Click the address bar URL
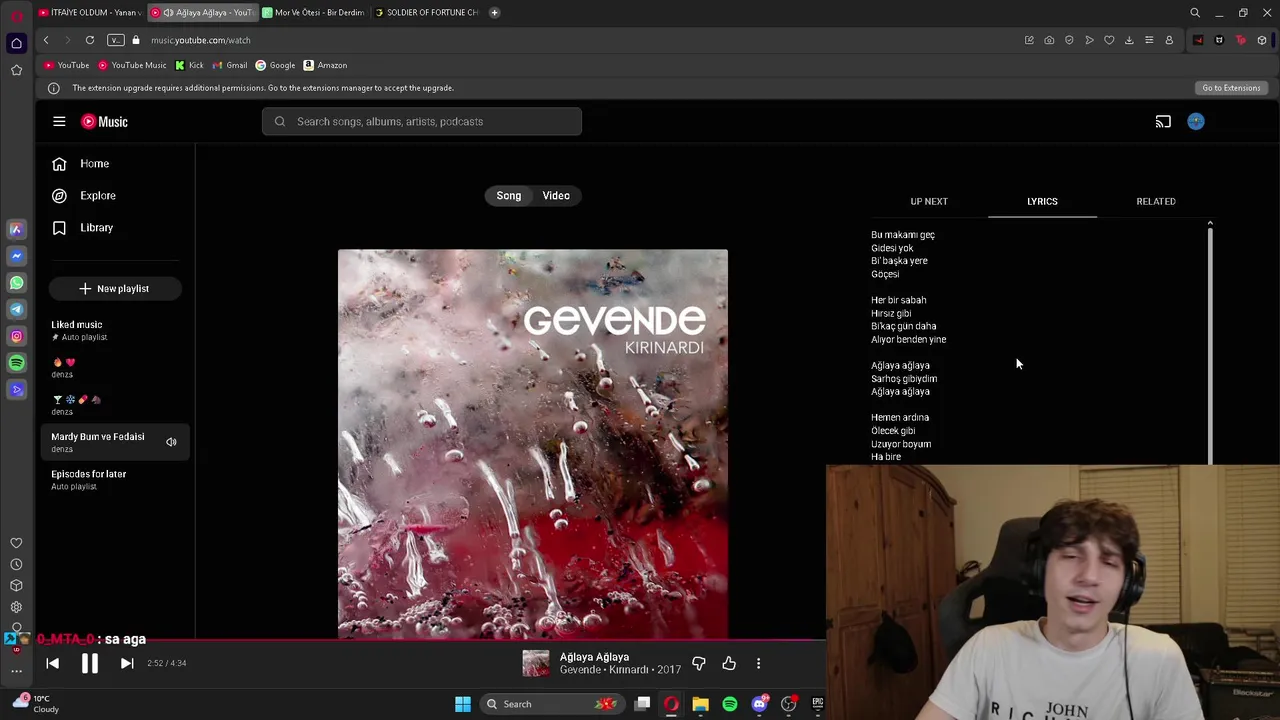The height and width of the screenshot is (720, 1280). click(201, 40)
